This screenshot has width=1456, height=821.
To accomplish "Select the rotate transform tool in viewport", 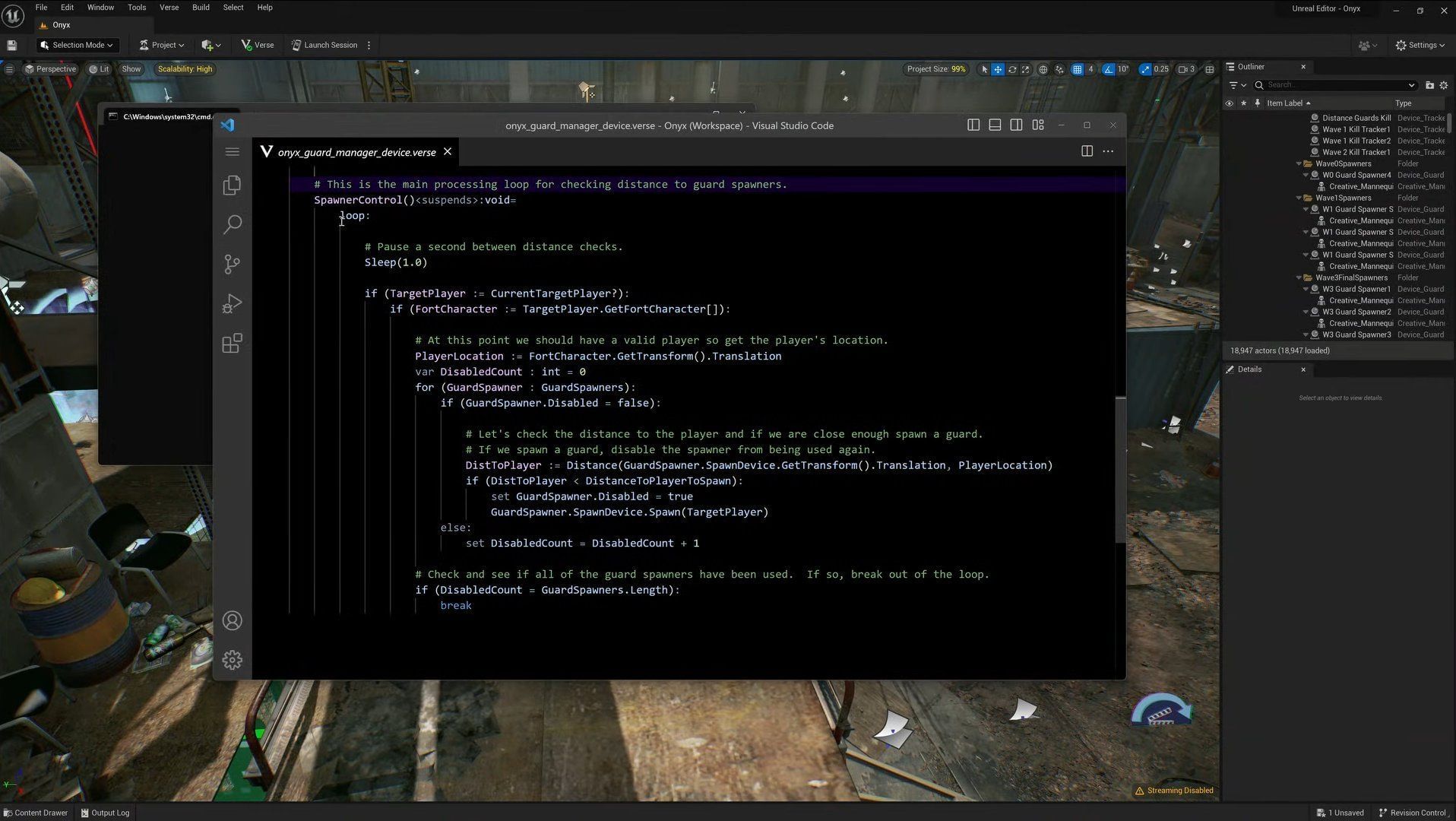I will click(x=1011, y=69).
